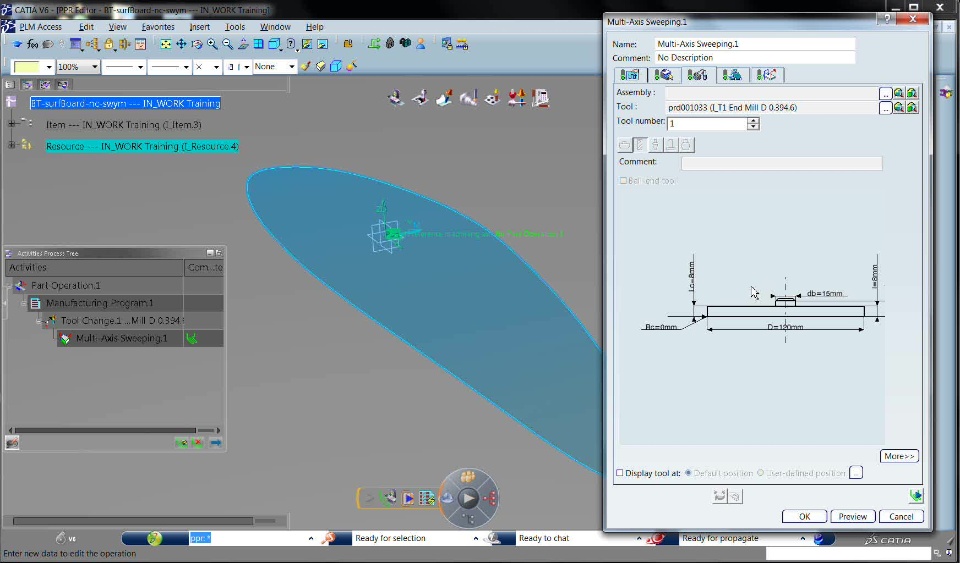Click the Zoom Out magnifier icon
Viewport: 960px width, 563px height.
tap(227, 44)
